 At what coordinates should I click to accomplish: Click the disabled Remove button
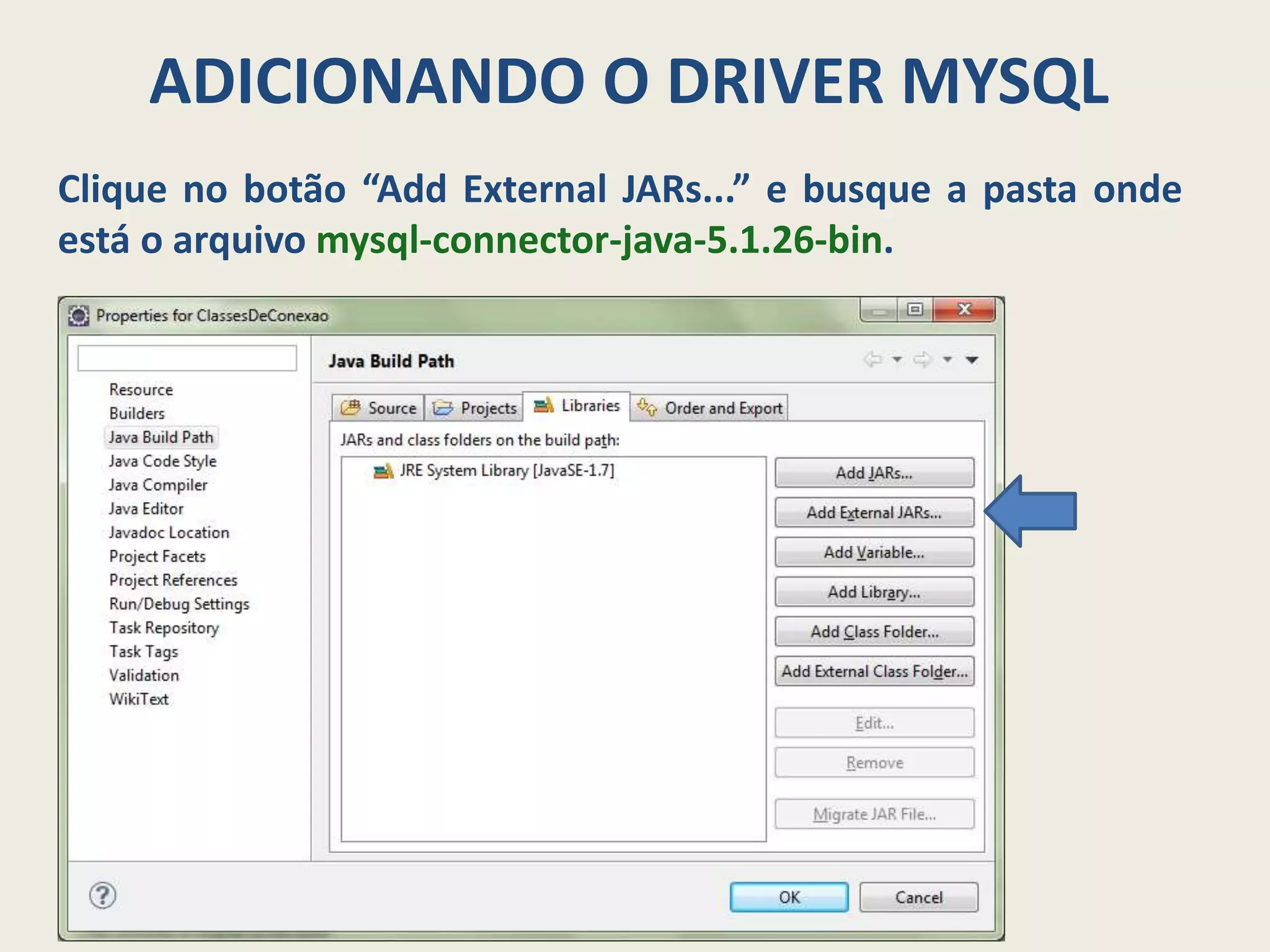pyautogui.click(x=874, y=762)
